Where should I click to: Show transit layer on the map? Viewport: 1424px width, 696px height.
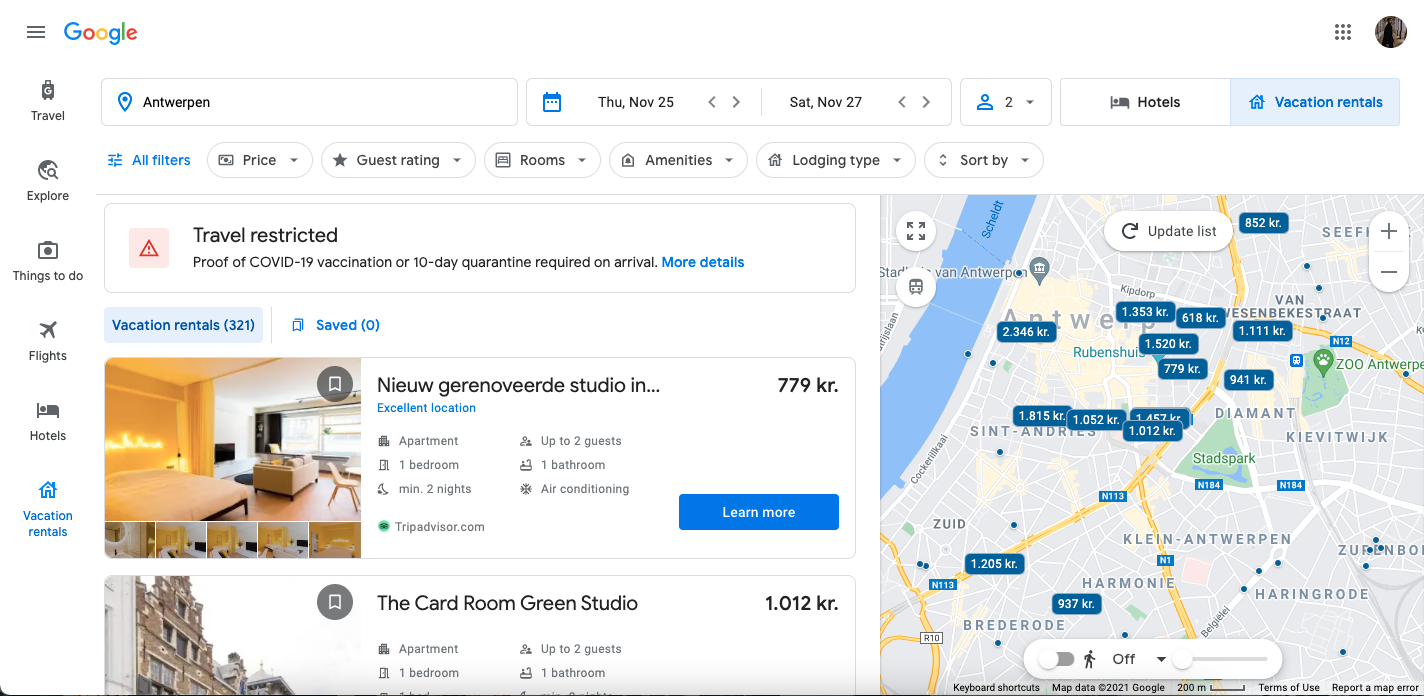[x=916, y=288]
